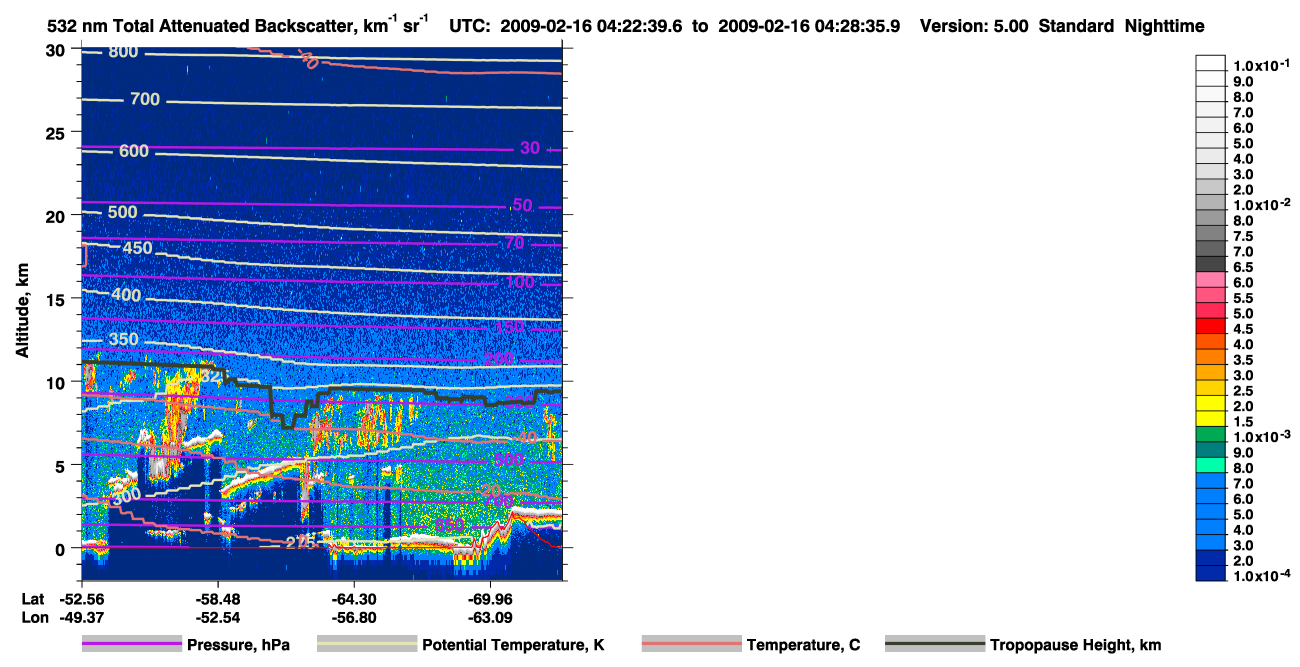Click the 800 K potential temperature contour label

[123, 52]
